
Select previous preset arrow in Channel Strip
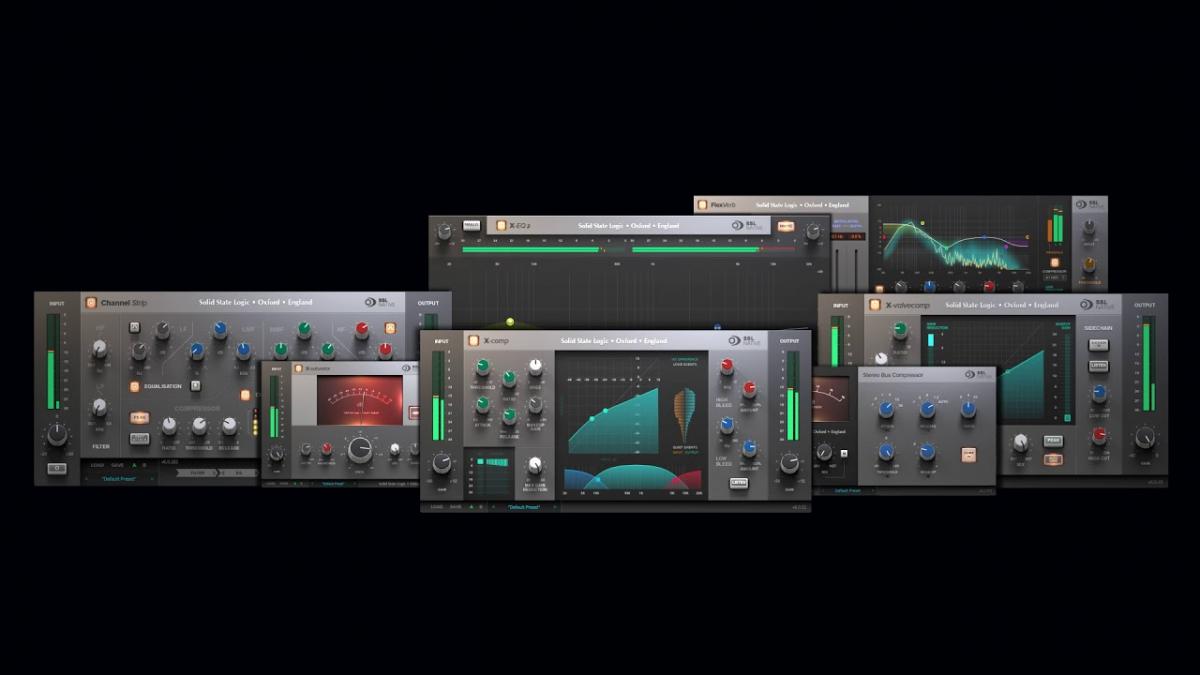click(x=86, y=479)
